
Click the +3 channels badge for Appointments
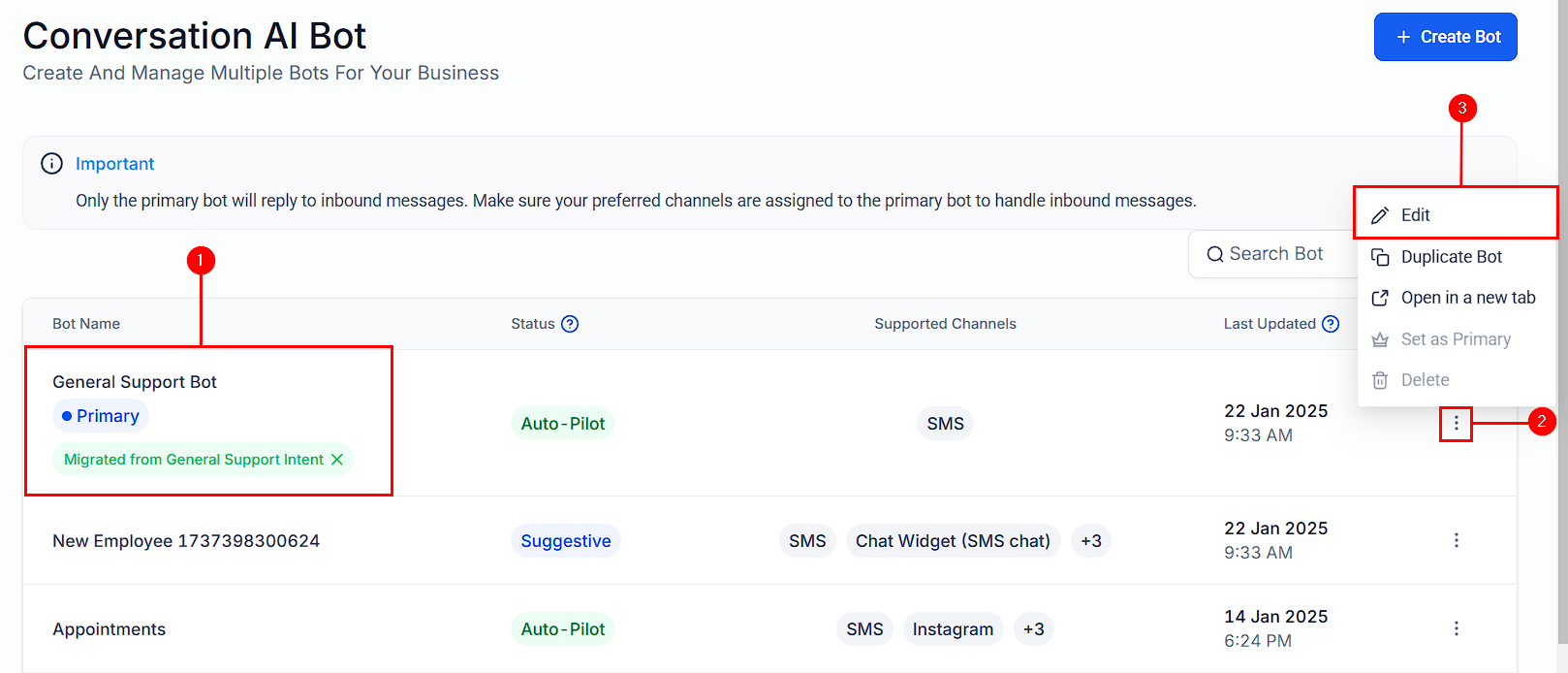tap(1033, 629)
